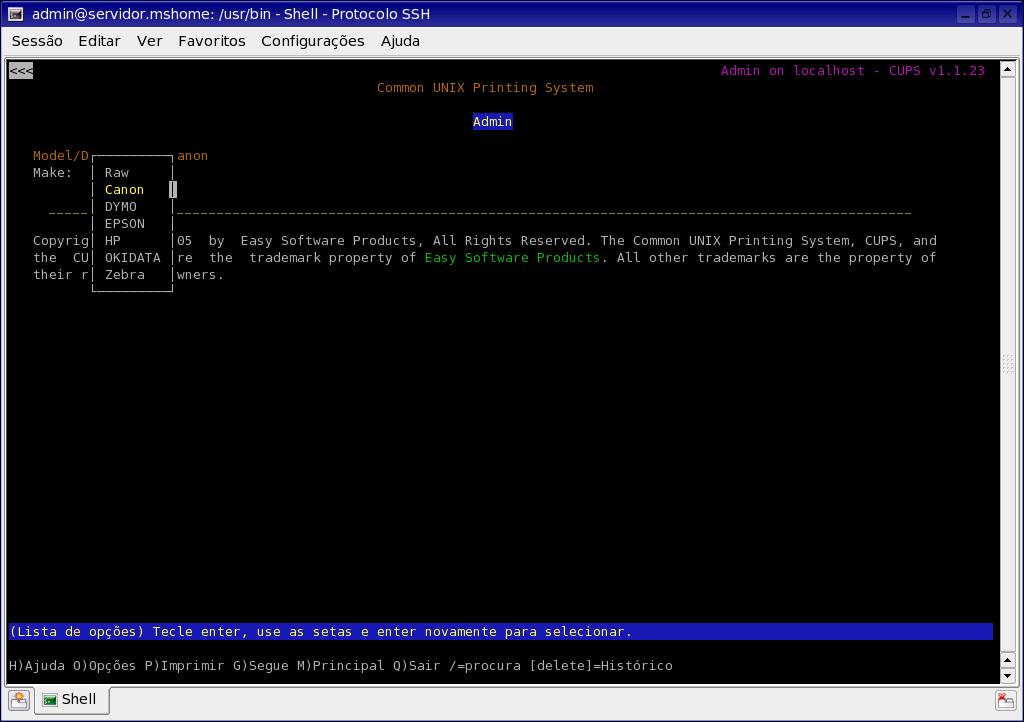
Task: Click the '(Lista de opções)' status line
Action: point(501,632)
